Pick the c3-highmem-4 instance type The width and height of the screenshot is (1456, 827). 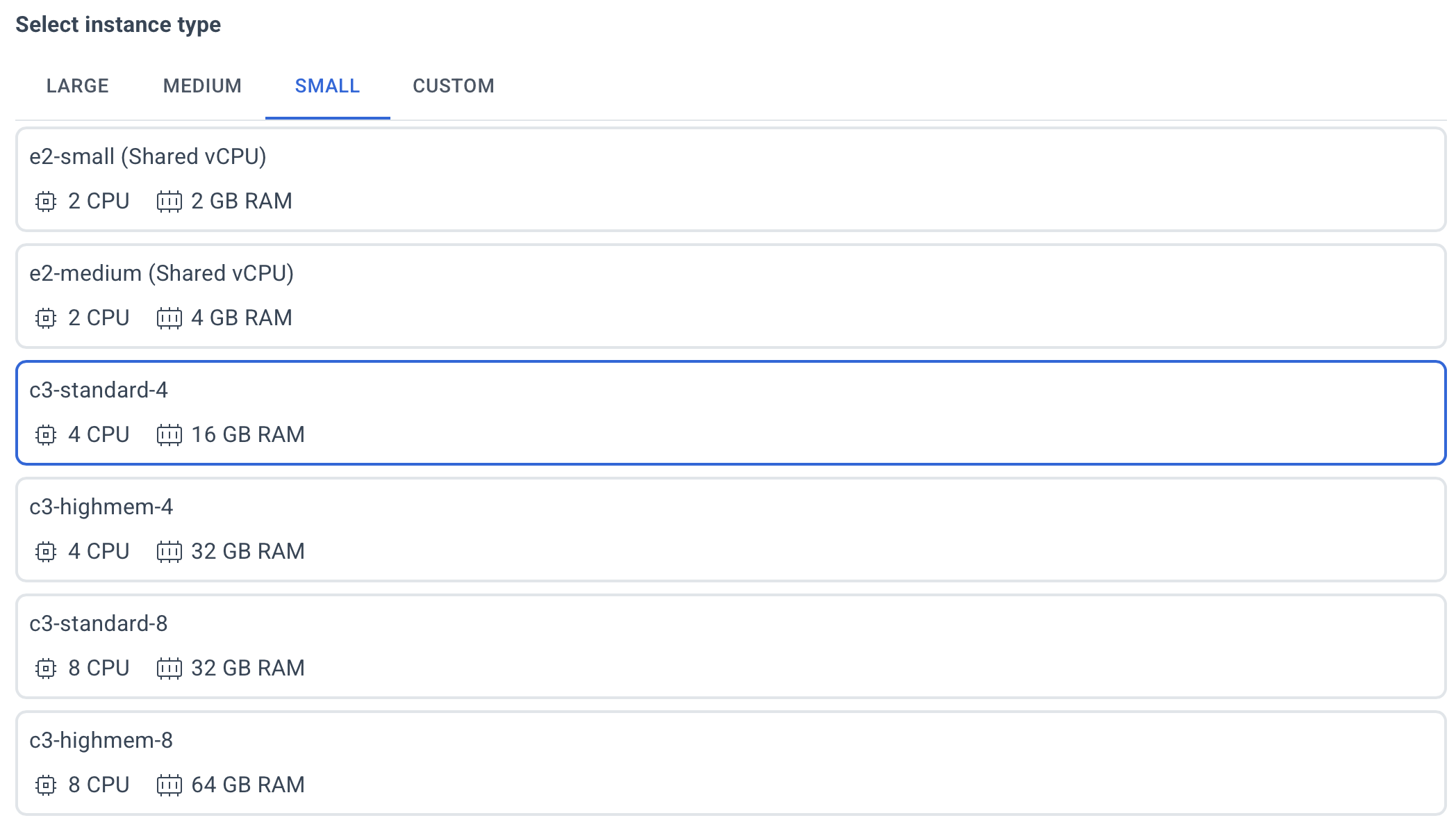pos(730,530)
